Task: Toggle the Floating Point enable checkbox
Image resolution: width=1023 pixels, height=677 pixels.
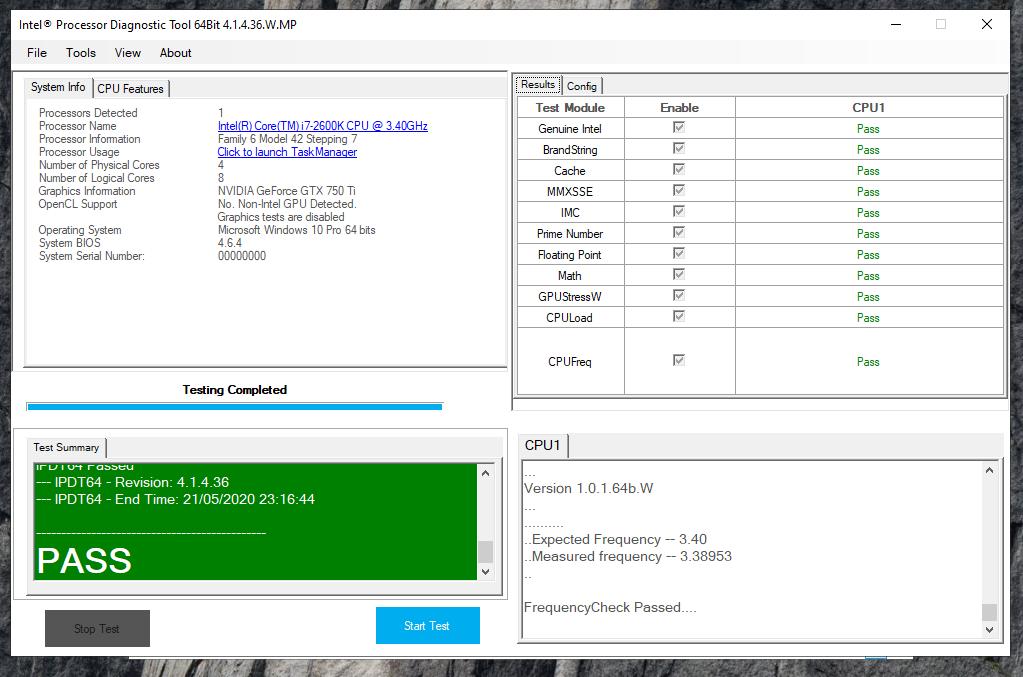Action: tap(679, 253)
